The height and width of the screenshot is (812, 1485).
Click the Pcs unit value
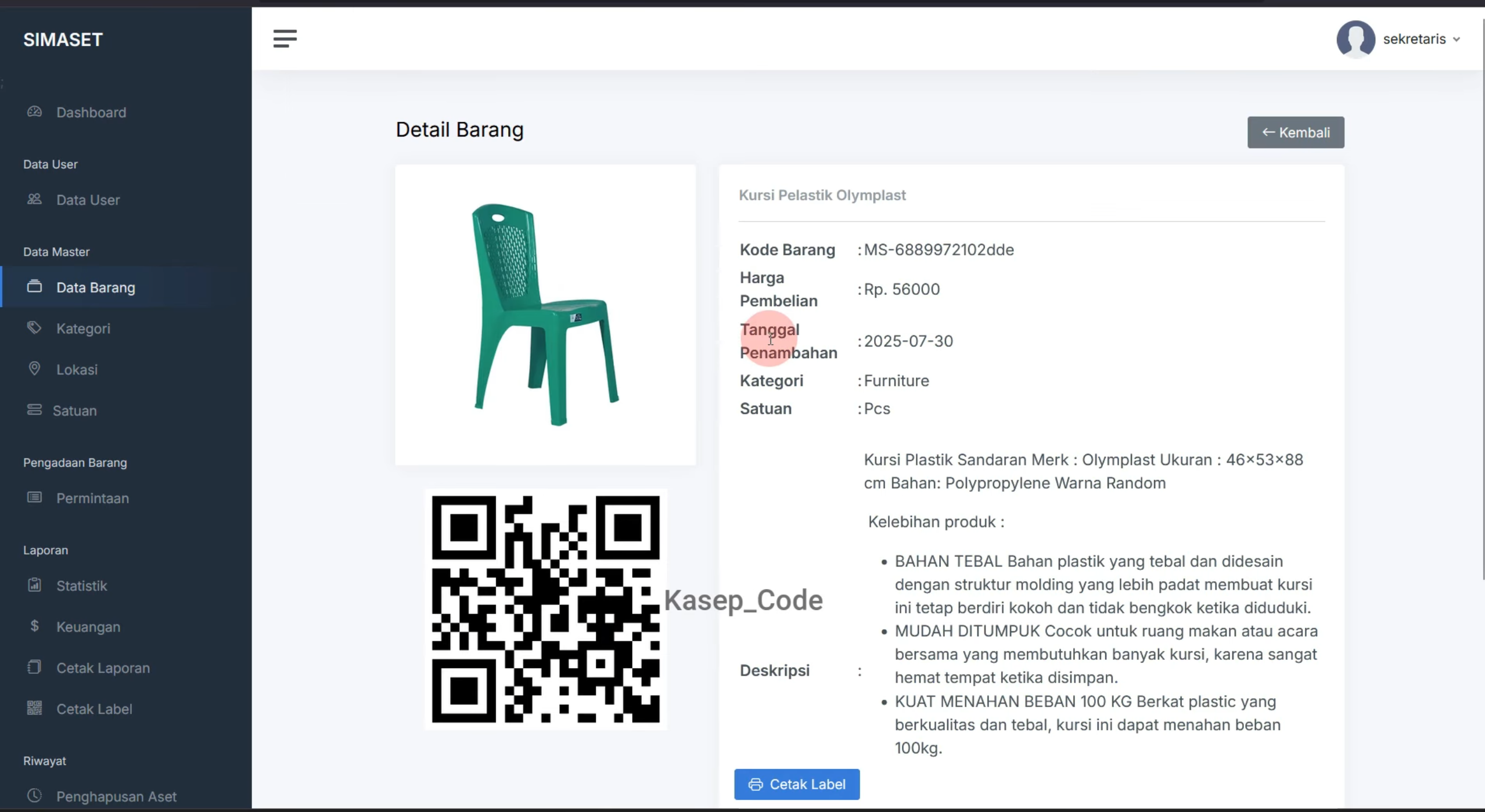click(x=876, y=409)
